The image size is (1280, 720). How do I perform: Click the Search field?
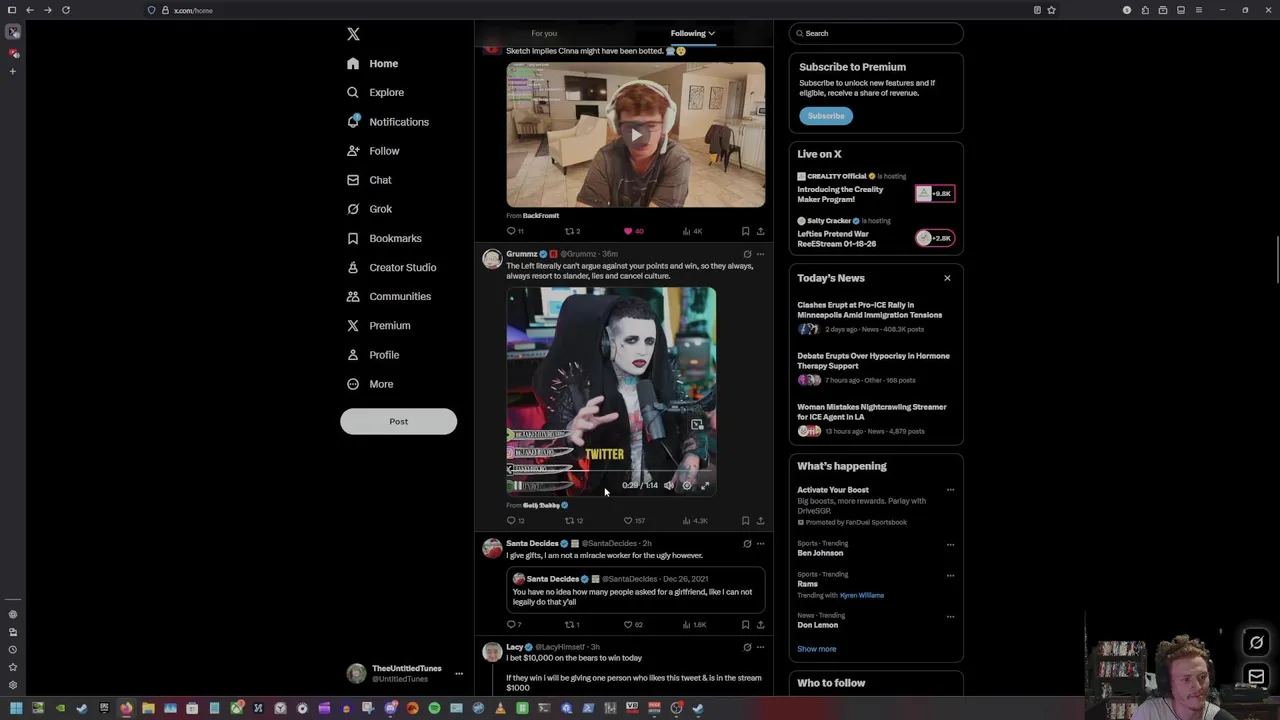point(876,33)
